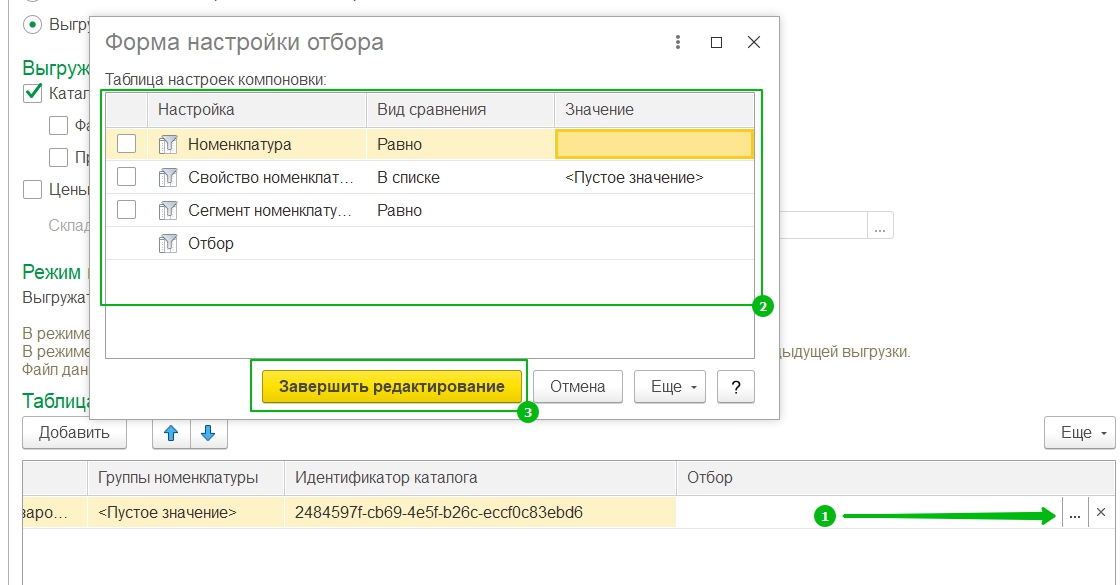The image size is (1120, 585).
Task: Click <Пустое значение> in the dialog's Значение column
Action: [634, 177]
